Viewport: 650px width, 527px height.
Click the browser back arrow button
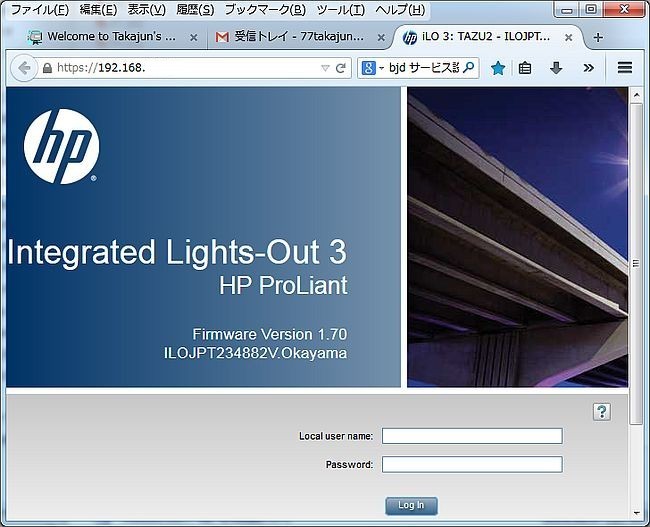(x=24, y=68)
